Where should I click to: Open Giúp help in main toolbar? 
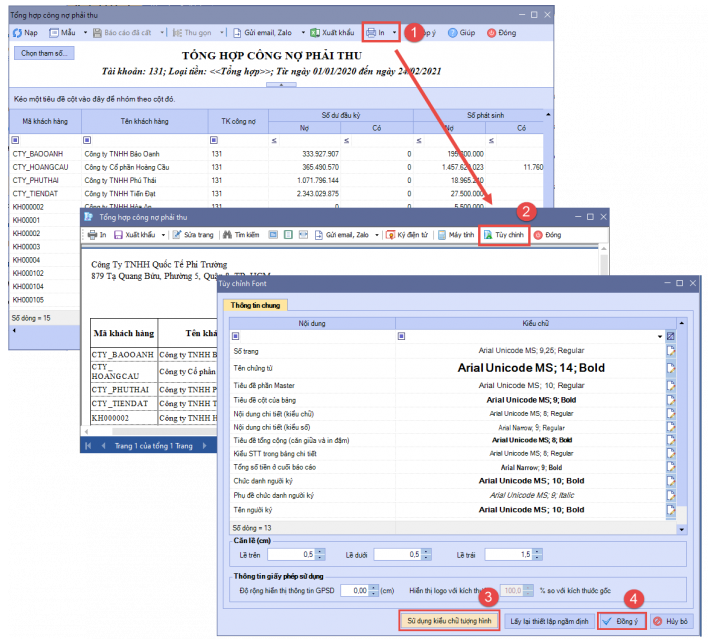click(x=462, y=33)
